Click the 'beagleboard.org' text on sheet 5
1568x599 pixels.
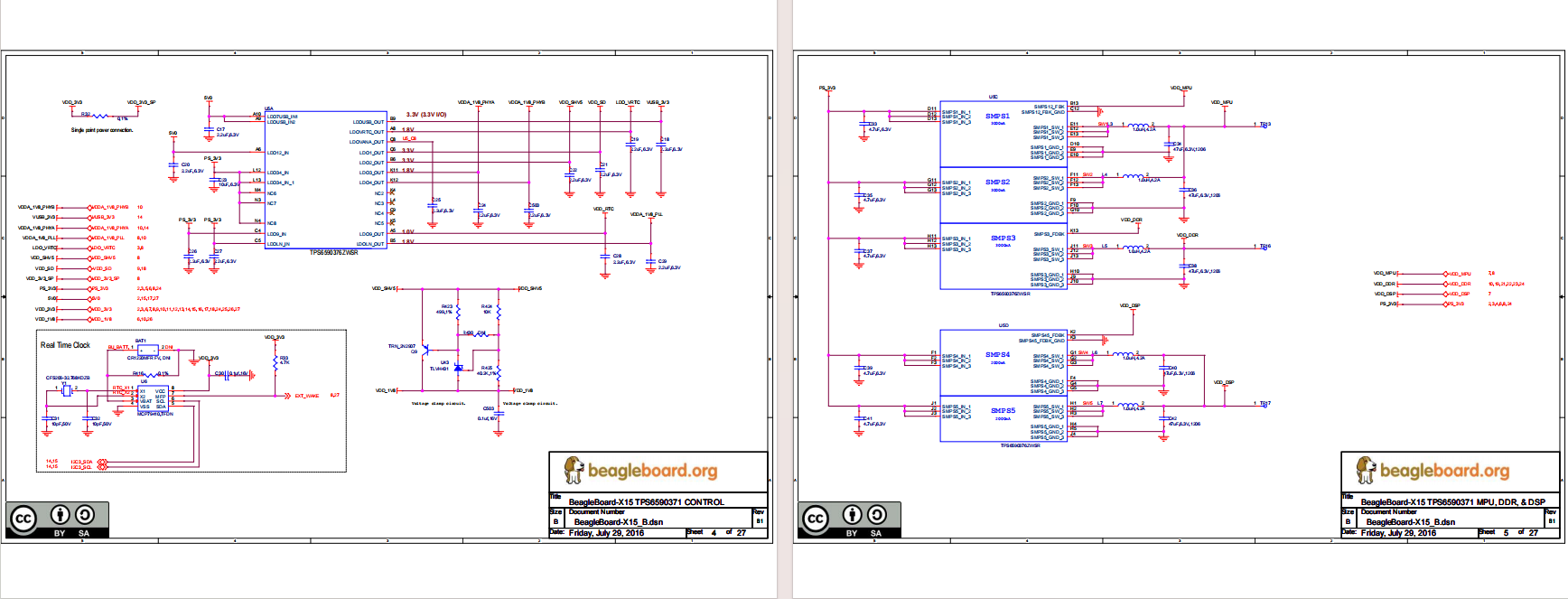click(x=1444, y=471)
